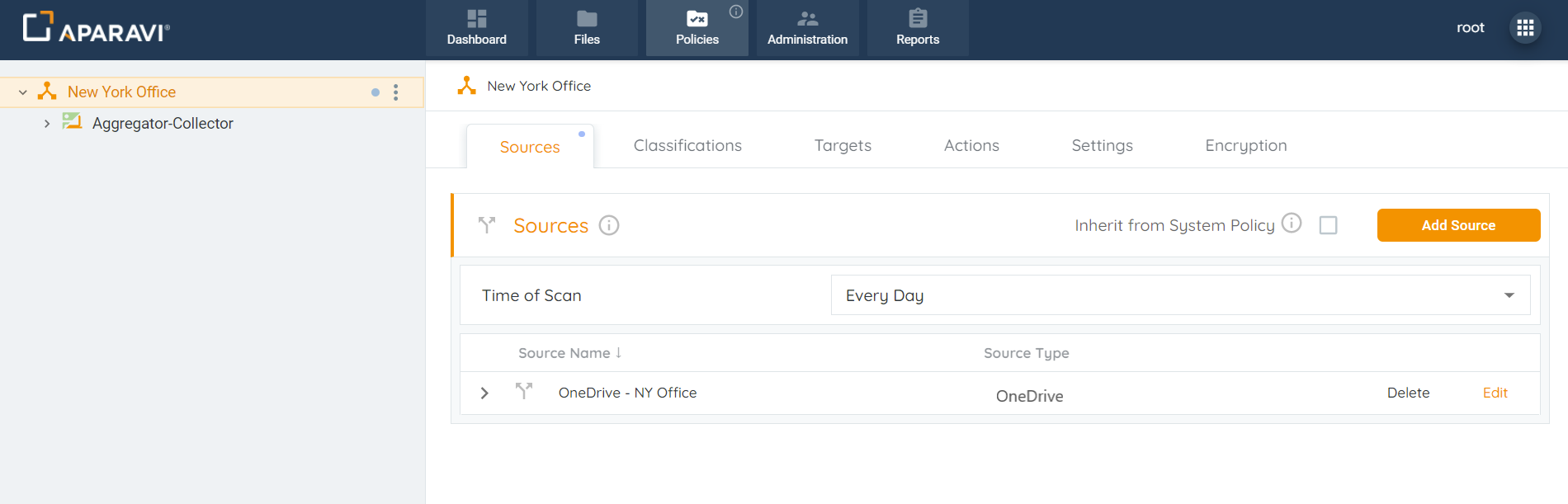Viewport: 1568px width, 504px height.
Task: Edit the OneDrive - NY Office source
Action: click(1495, 393)
